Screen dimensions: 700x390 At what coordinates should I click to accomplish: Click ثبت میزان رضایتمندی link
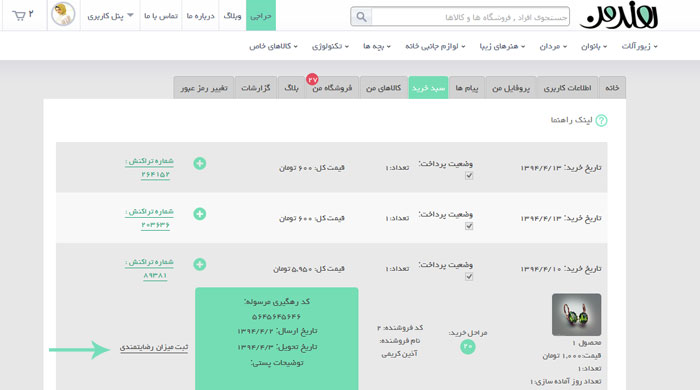[x=154, y=347]
